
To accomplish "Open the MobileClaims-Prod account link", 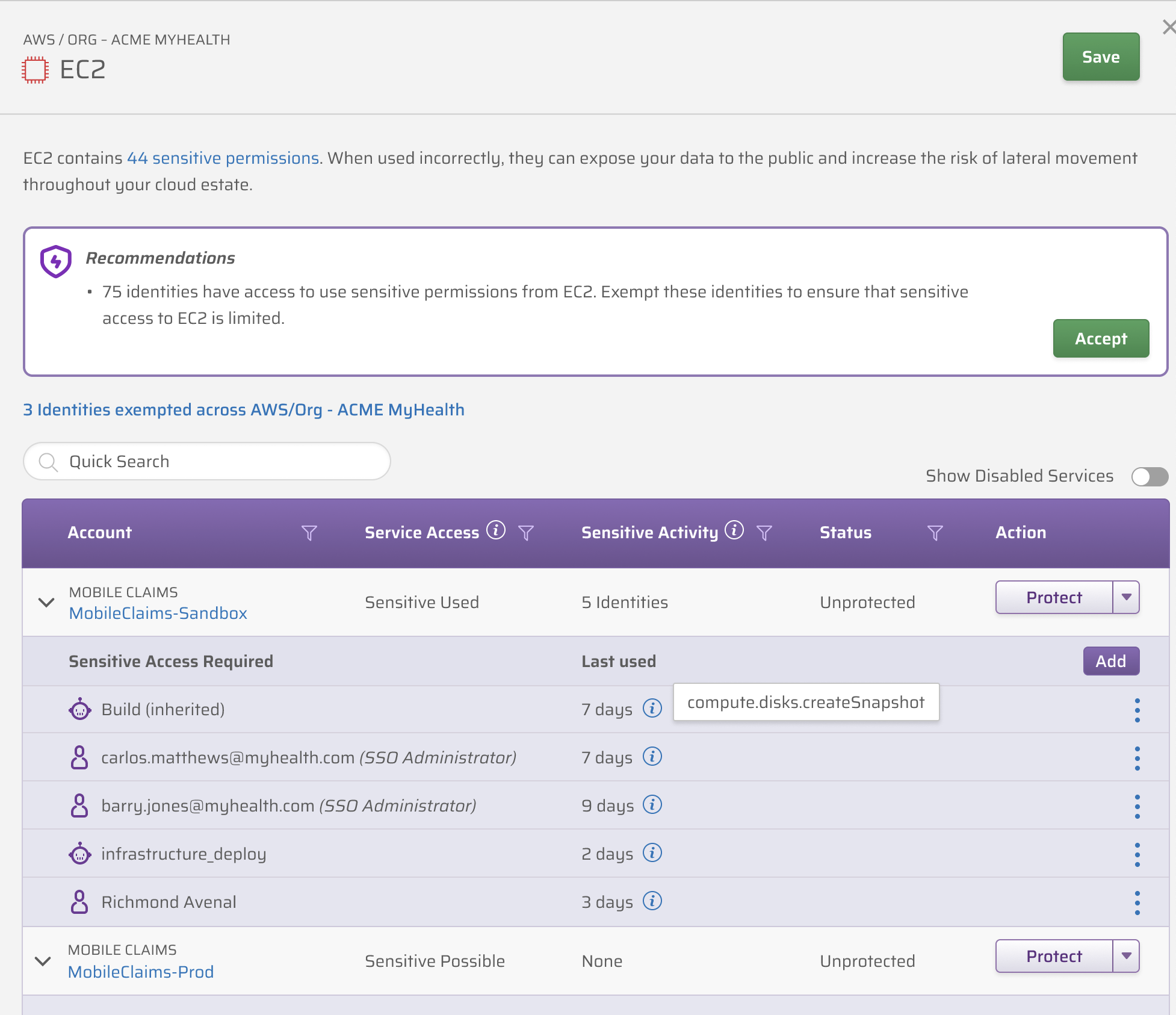I will (x=141, y=972).
